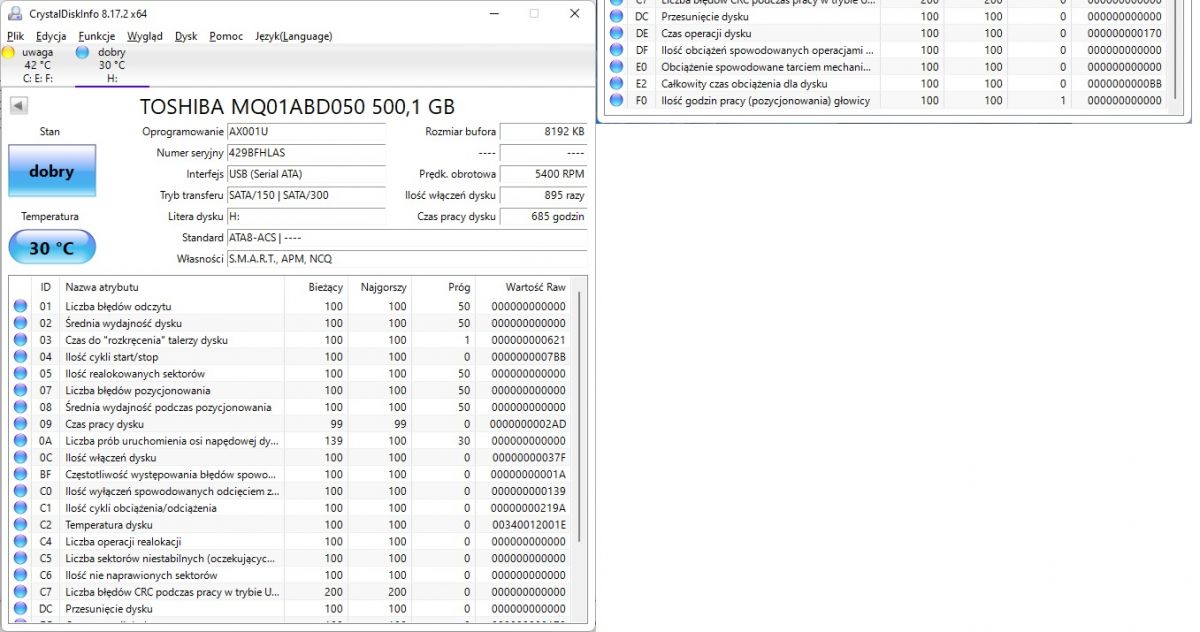Click the Najgorszy column header
This screenshot has width=1200, height=632.
[x=381, y=287]
